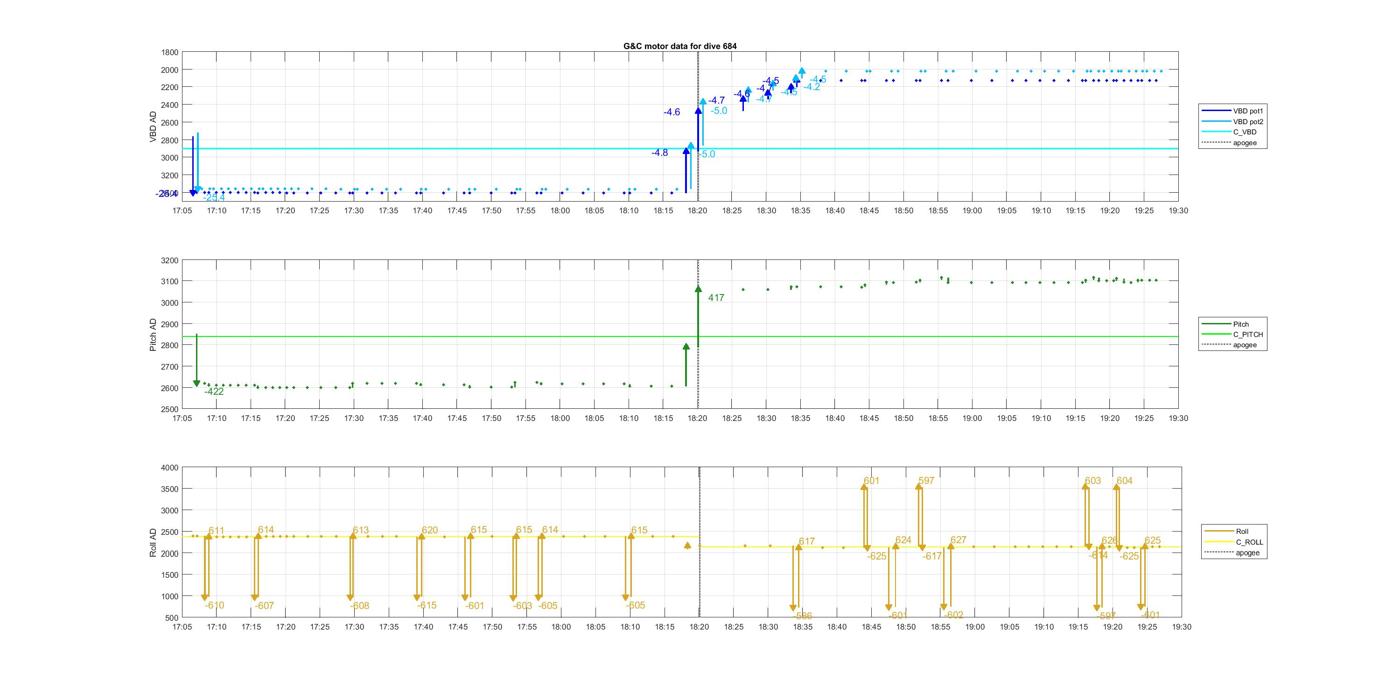1400x693 pixels.
Task: Click the 'VBD AD' y-axis label
Action: pyautogui.click(x=153, y=125)
